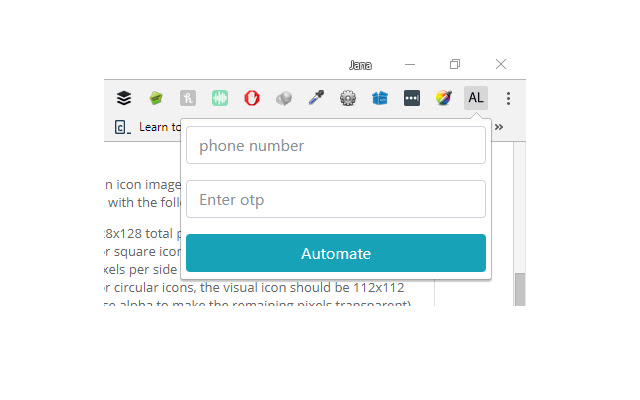640x400 pixels.
Task: Click the Learn to bookmark icon
Action: 122,127
